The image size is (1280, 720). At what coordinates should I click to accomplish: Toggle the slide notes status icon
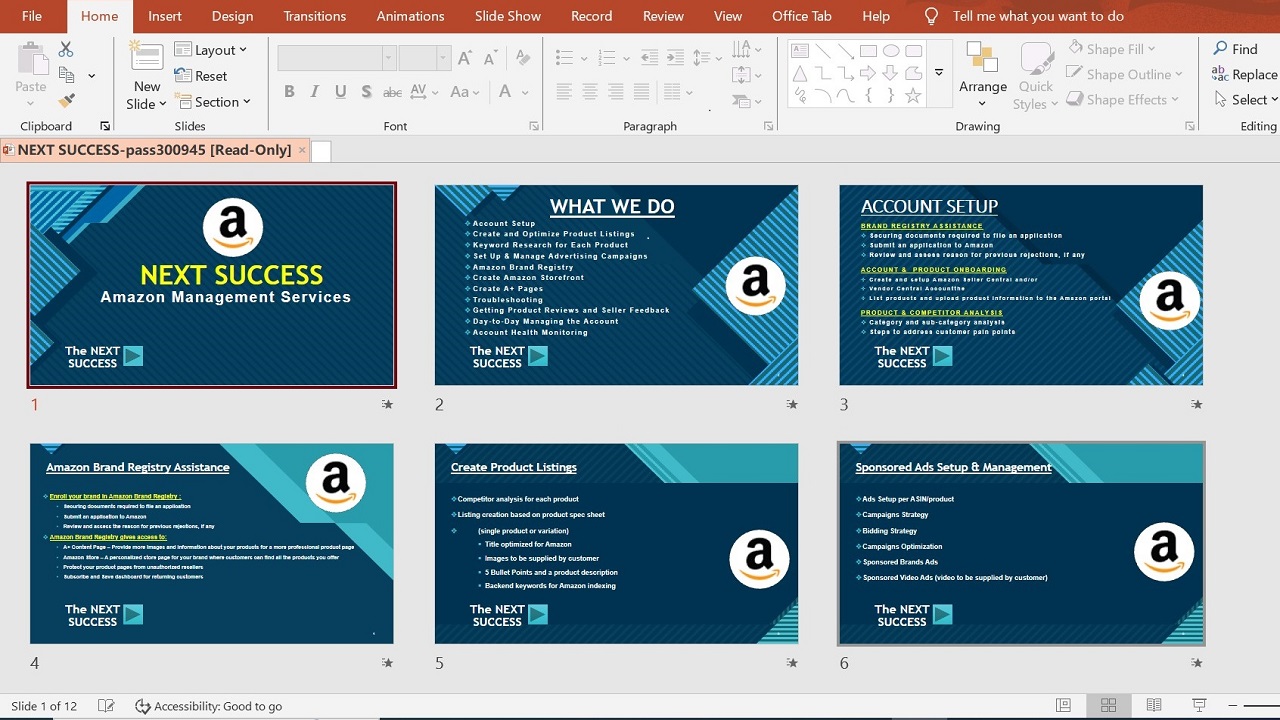(x=106, y=706)
